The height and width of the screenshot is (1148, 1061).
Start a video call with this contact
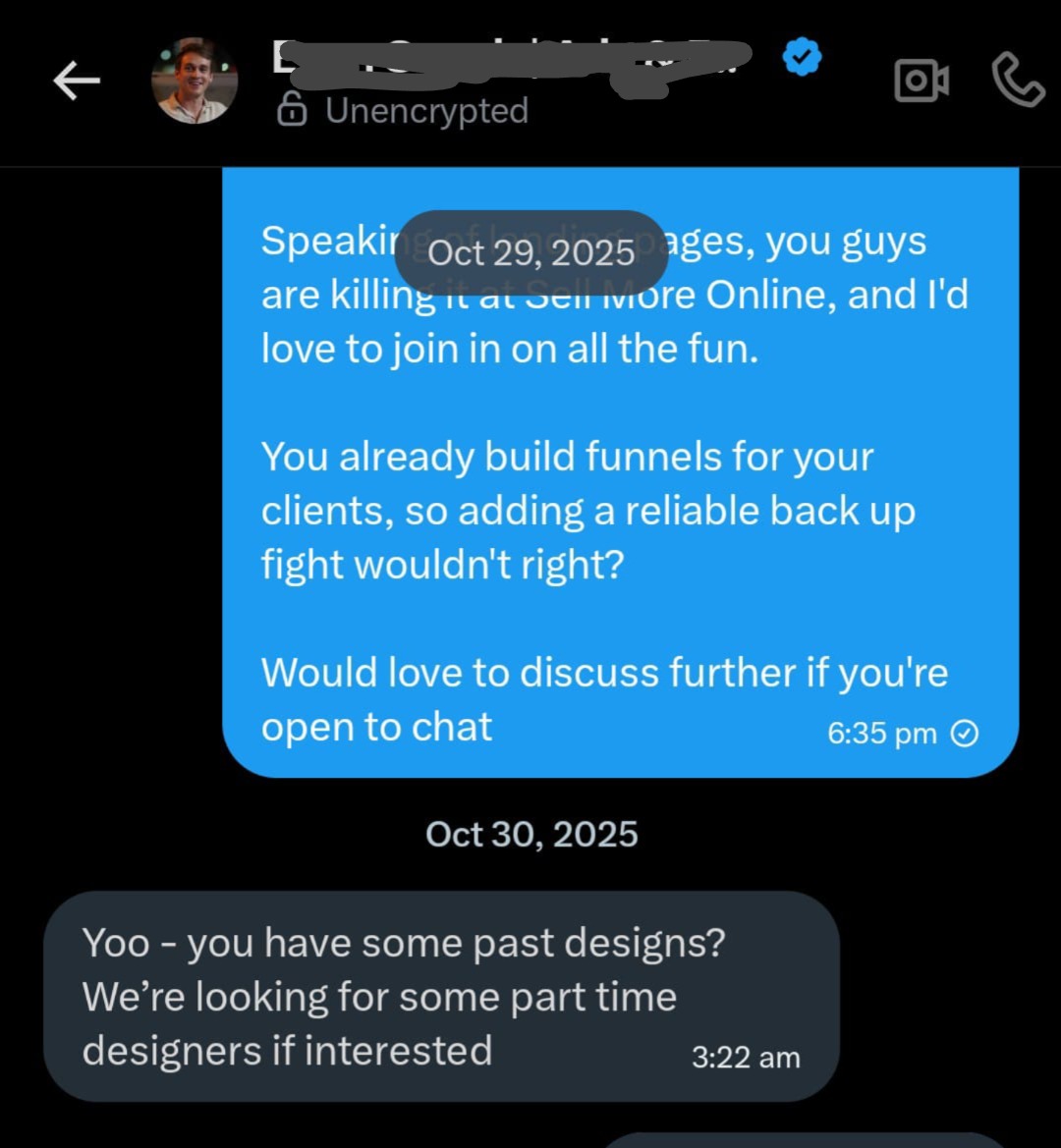tap(921, 82)
